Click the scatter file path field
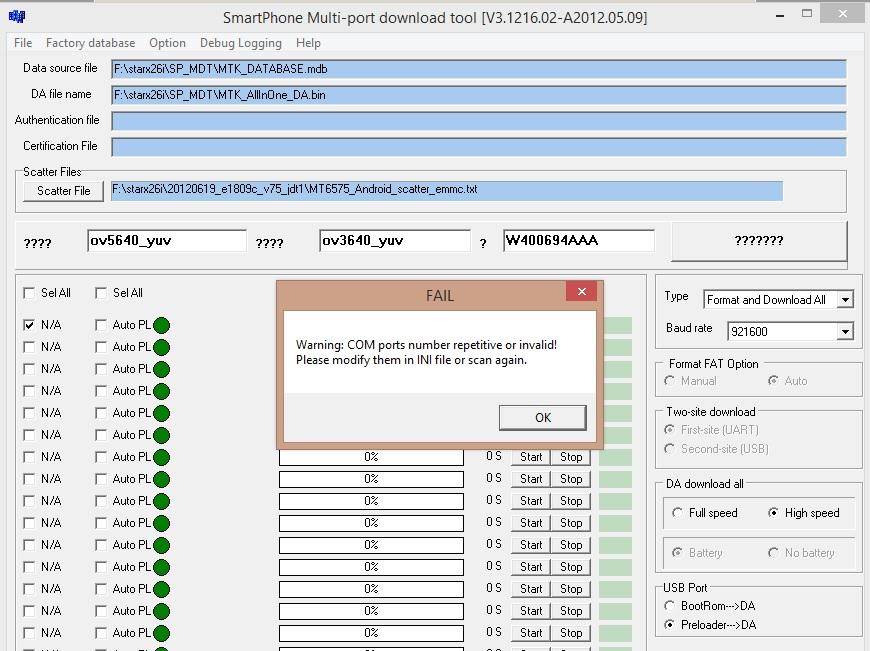Viewport: 870px width, 651px height. pos(447,190)
